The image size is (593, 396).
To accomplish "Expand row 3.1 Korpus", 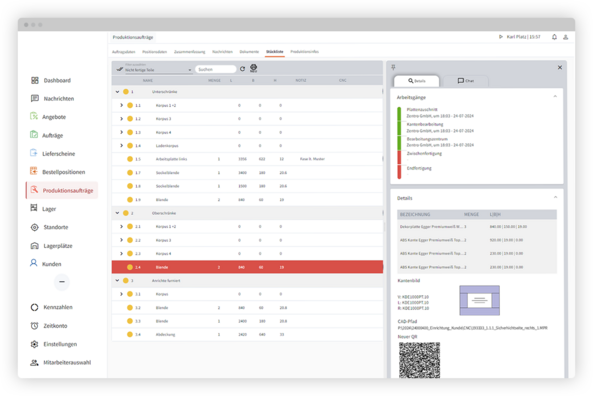I will [121, 294].
